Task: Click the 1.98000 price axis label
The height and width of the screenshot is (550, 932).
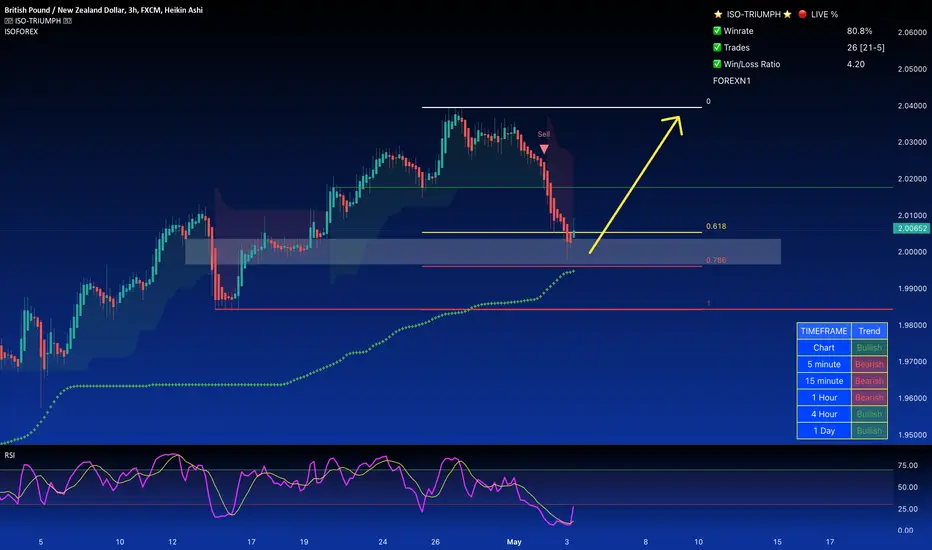Action: (x=912, y=325)
